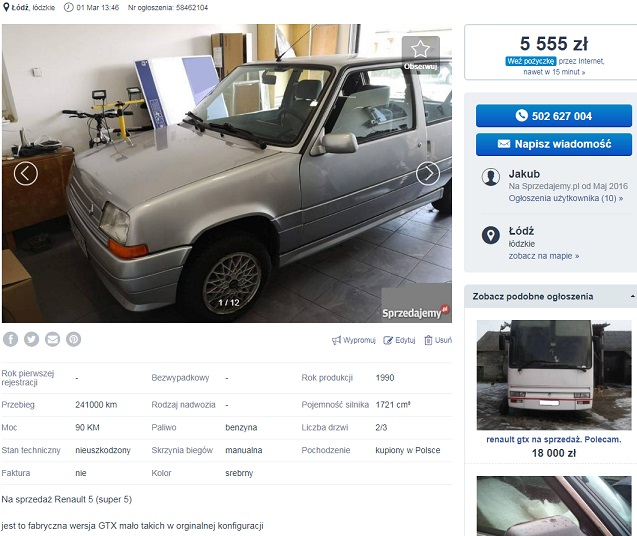Edit the listing via Edytuj
The width and height of the screenshot is (637, 536).
(x=399, y=340)
